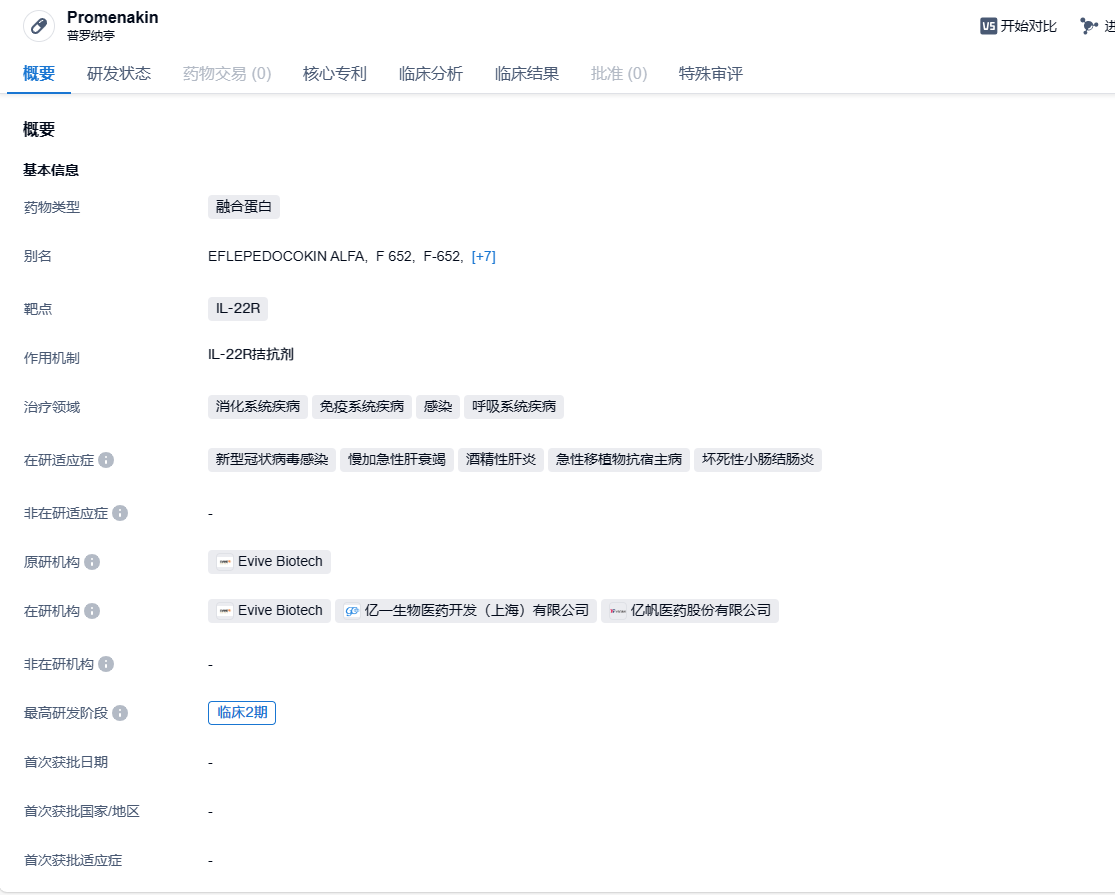
Task: Go to the 临床分析 tab
Action: pos(431,74)
